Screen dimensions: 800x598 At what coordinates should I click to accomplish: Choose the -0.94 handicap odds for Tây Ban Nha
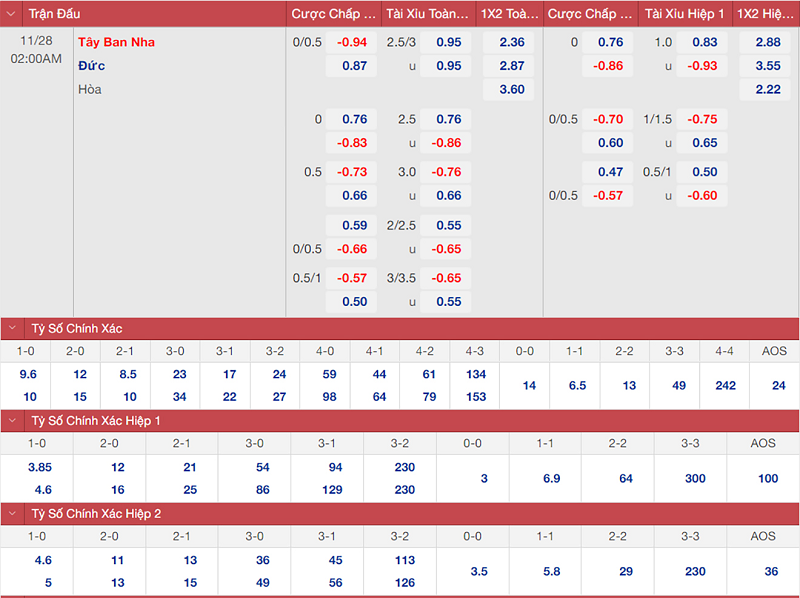click(x=352, y=42)
